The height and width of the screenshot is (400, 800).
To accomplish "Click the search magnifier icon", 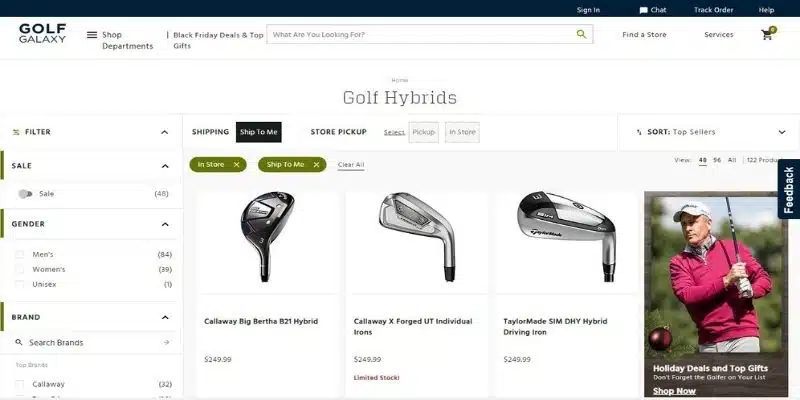I will pyautogui.click(x=581, y=34).
